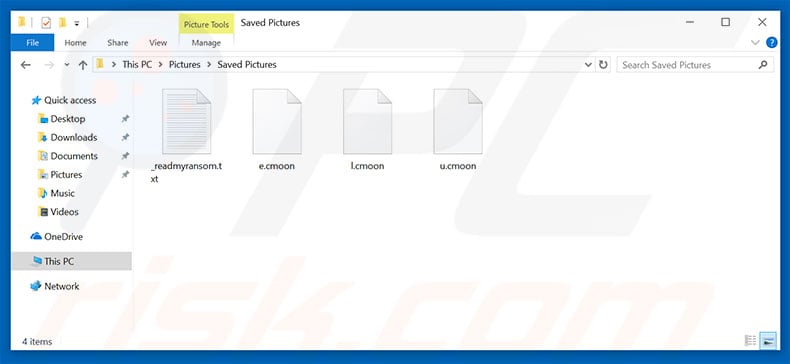790x364 pixels.
Task: Select the u.cmoon file icon
Action: coord(458,122)
